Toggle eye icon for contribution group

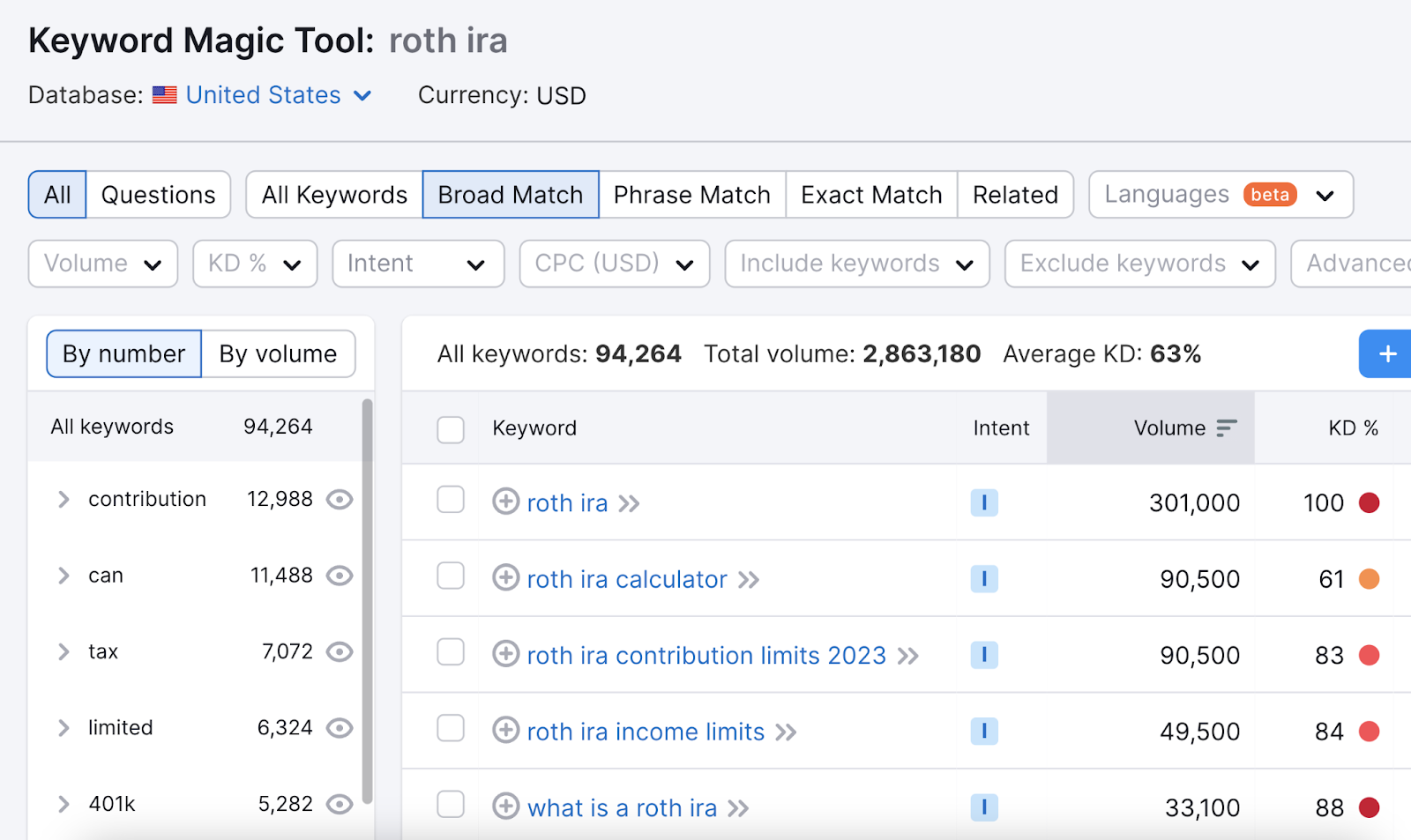pyautogui.click(x=340, y=500)
